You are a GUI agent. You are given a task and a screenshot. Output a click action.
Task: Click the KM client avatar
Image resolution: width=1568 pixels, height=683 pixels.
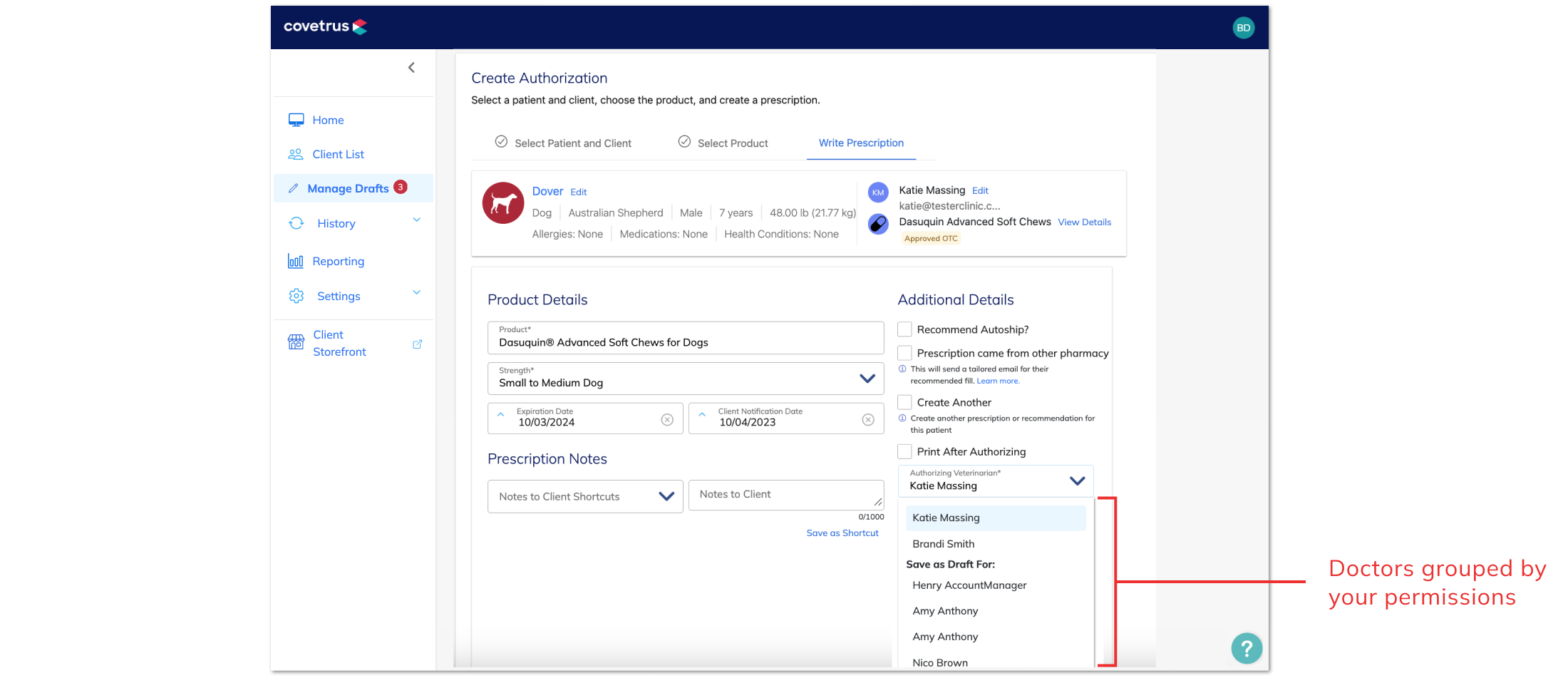(878, 192)
